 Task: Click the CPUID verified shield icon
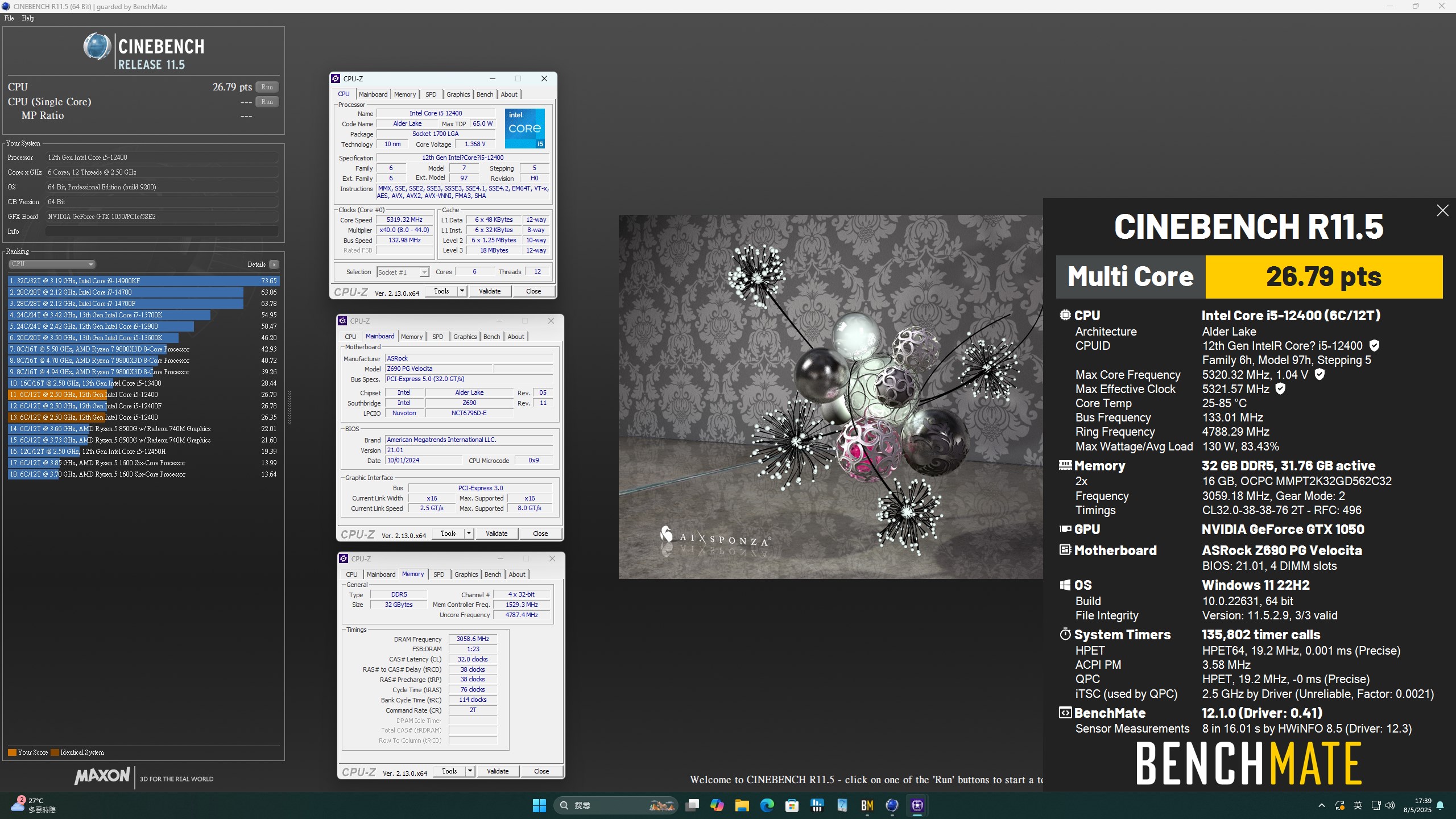1374,345
